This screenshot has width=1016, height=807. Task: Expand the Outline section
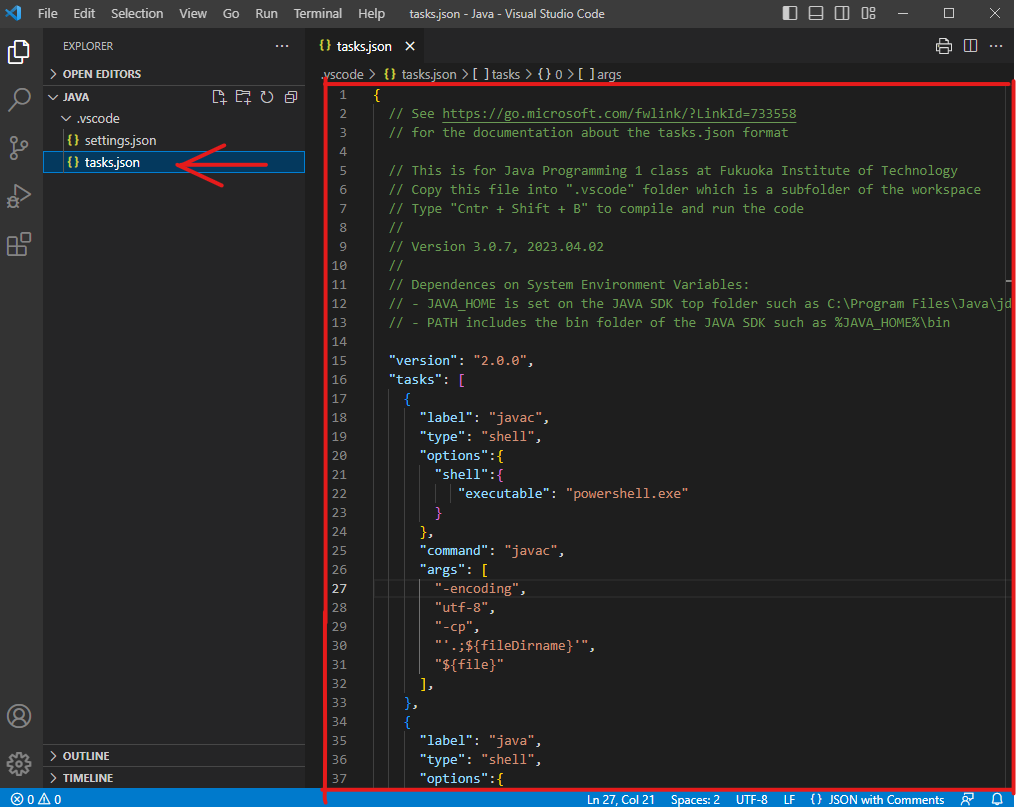click(85, 756)
